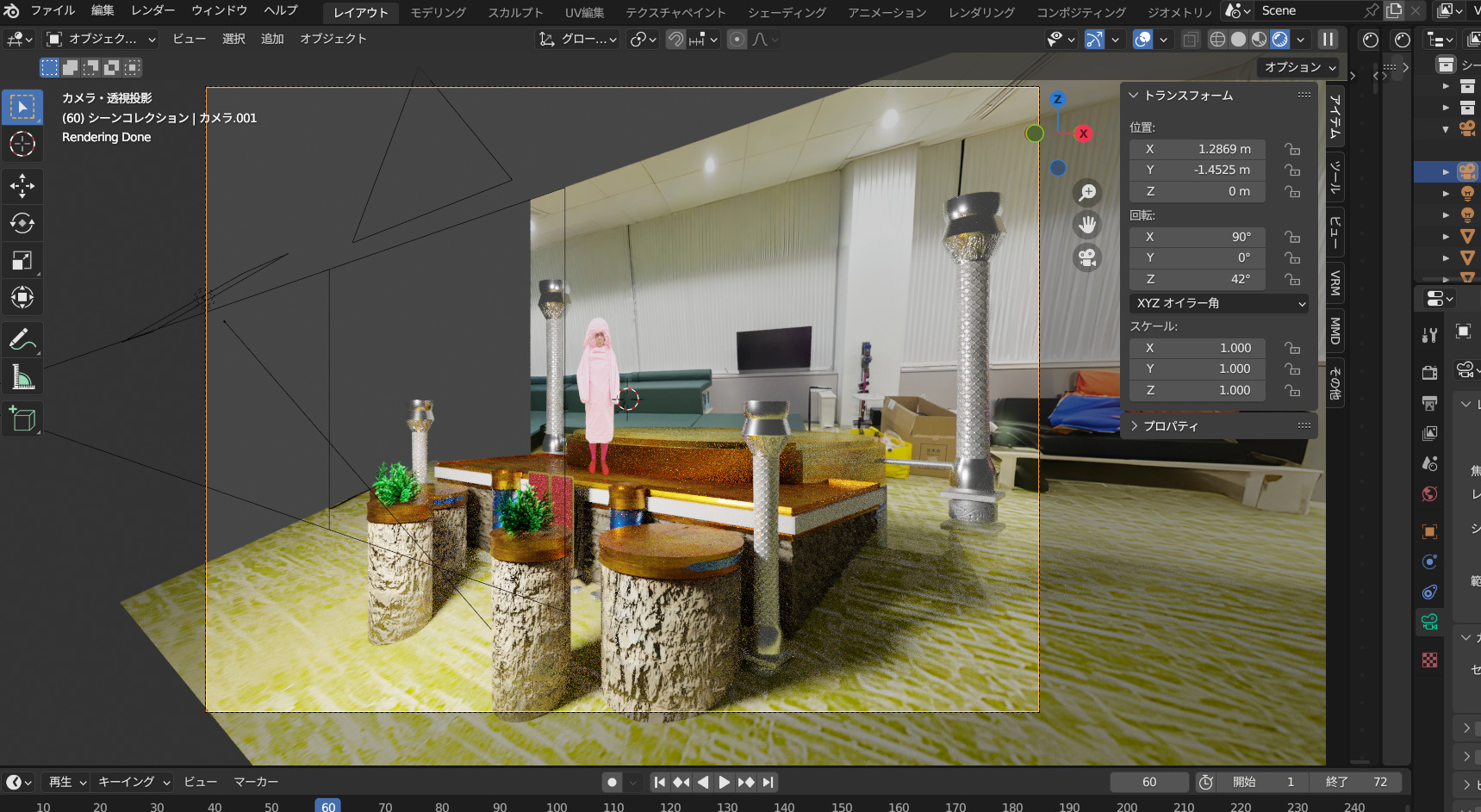The width and height of the screenshot is (1481, 812).
Task: Click the rotation Z value field showing 42°
Action: click(1198, 279)
